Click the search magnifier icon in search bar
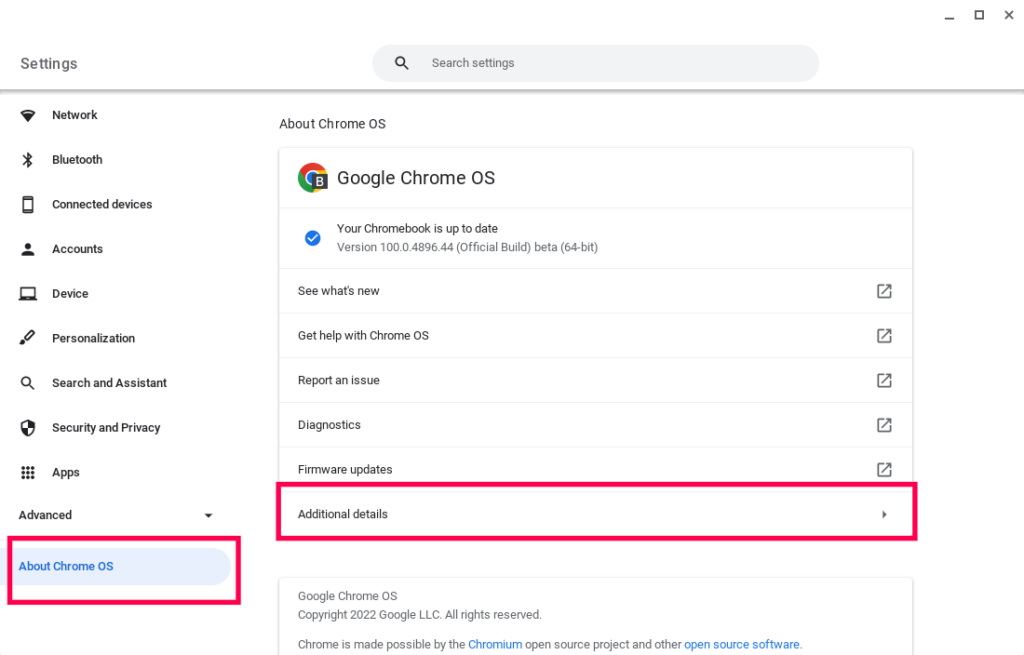 [x=402, y=63]
